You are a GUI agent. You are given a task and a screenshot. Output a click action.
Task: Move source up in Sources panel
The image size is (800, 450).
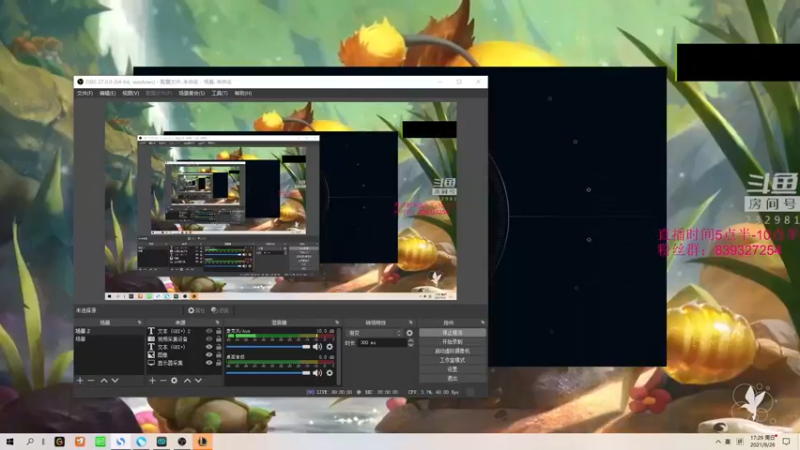click(187, 381)
